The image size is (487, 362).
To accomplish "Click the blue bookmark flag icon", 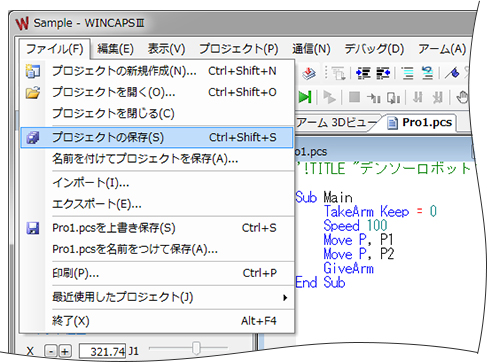I will (x=452, y=73).
